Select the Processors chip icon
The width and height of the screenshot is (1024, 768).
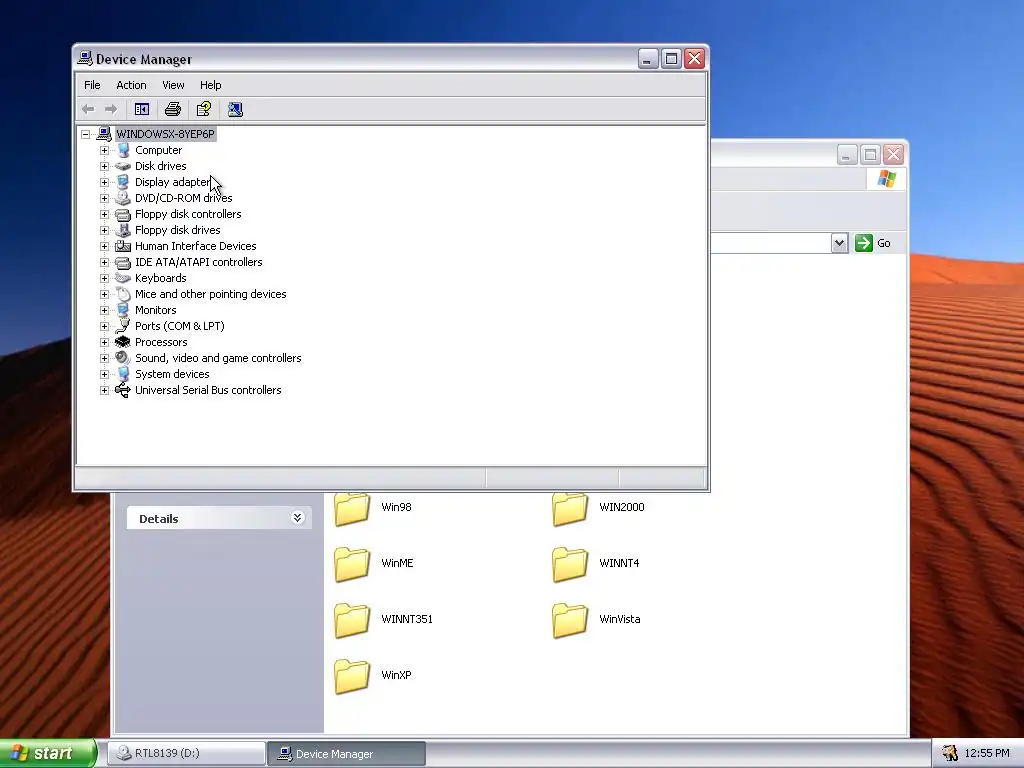[123, 342]
